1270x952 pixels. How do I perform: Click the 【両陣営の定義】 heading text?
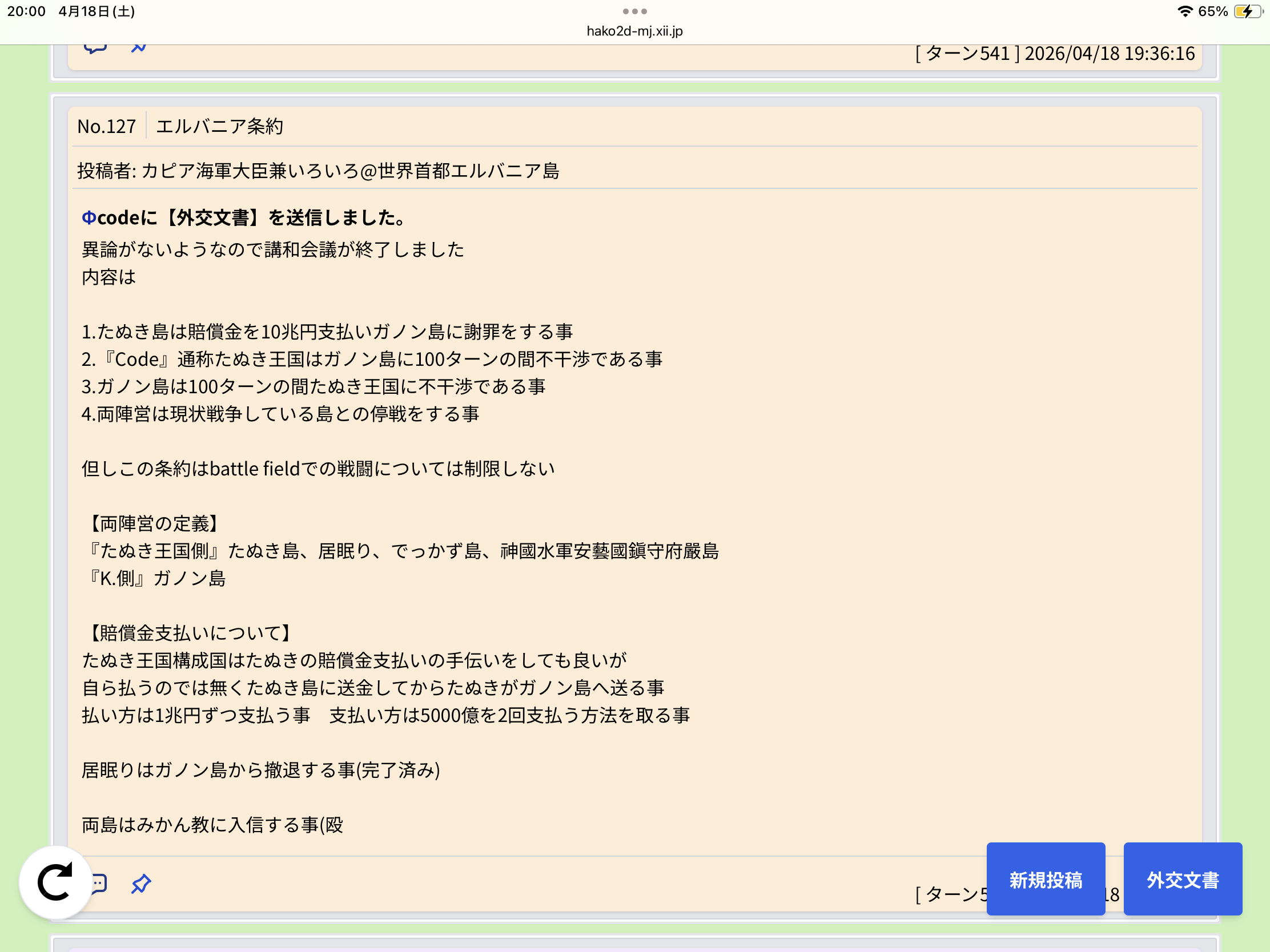point(154,523)
